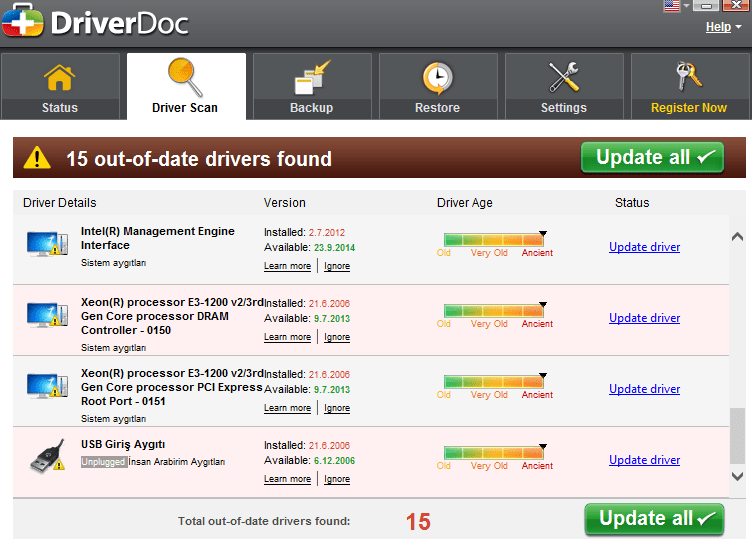Click the Backup folders icon
Image resolution: width=752 pixels, height=539 pixels.
pos(312,77)
